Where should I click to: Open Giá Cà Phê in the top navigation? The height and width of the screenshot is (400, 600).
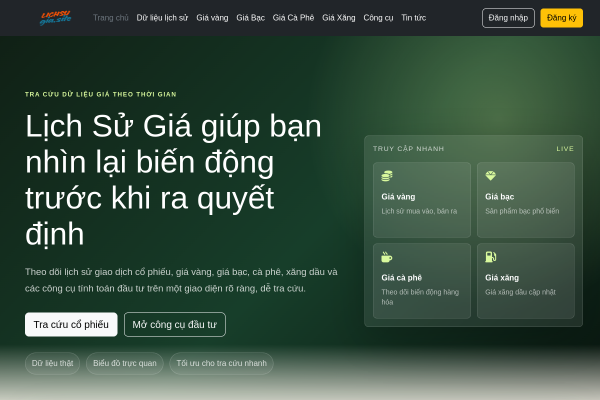(x=293, y=18)
